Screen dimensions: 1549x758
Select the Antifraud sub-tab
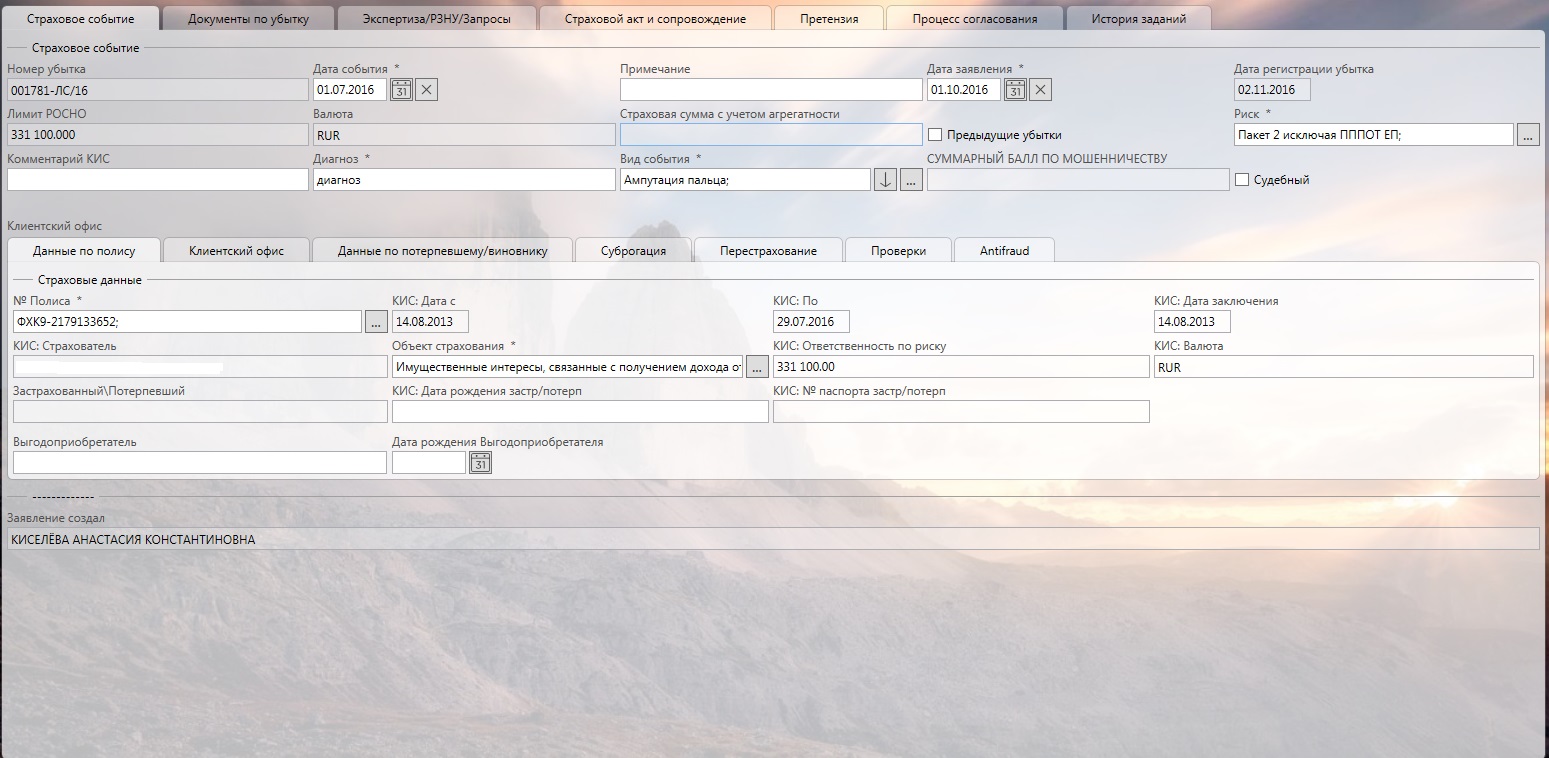[x=1004, y=251]
